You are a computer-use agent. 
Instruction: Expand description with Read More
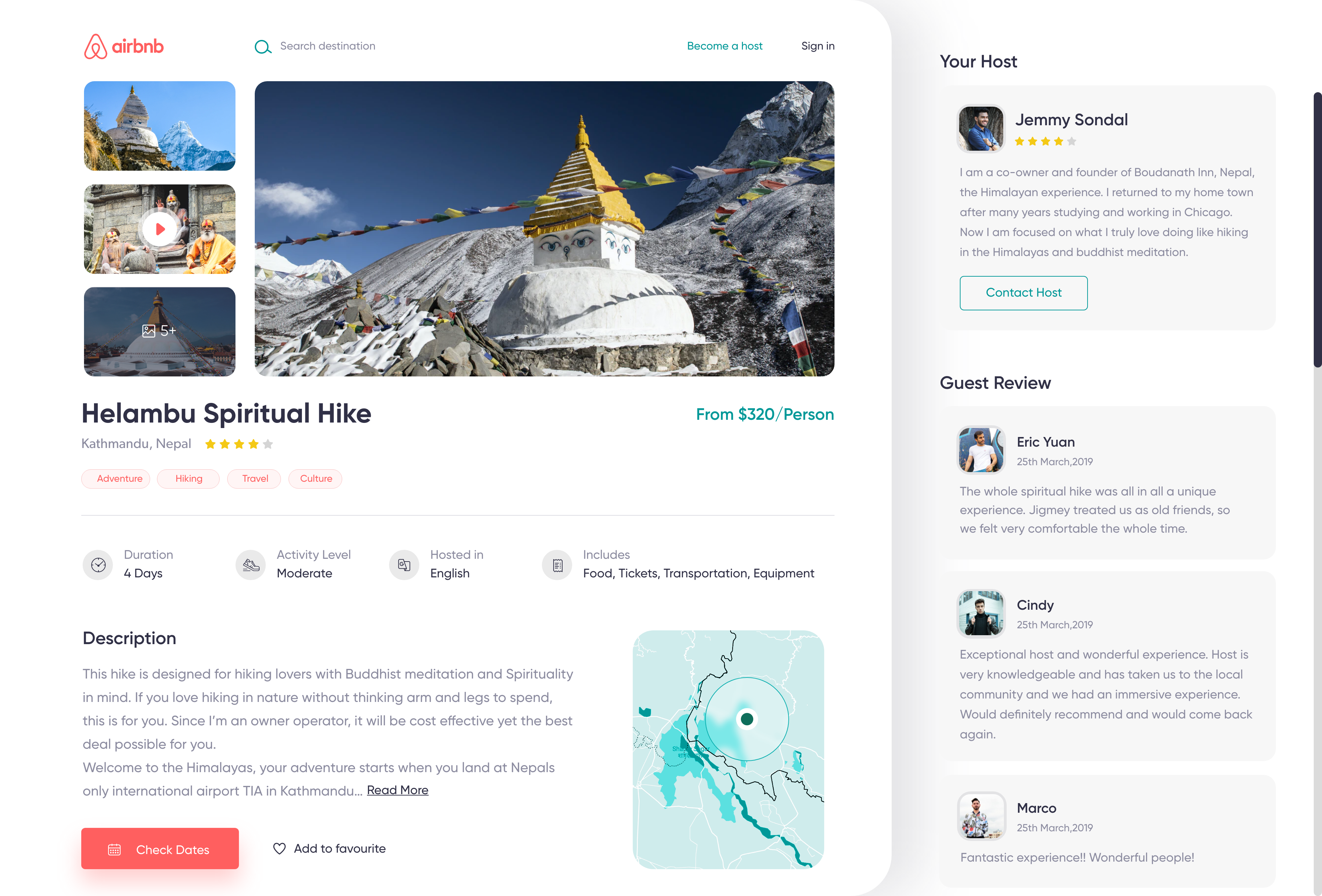(x=398, y=790)
